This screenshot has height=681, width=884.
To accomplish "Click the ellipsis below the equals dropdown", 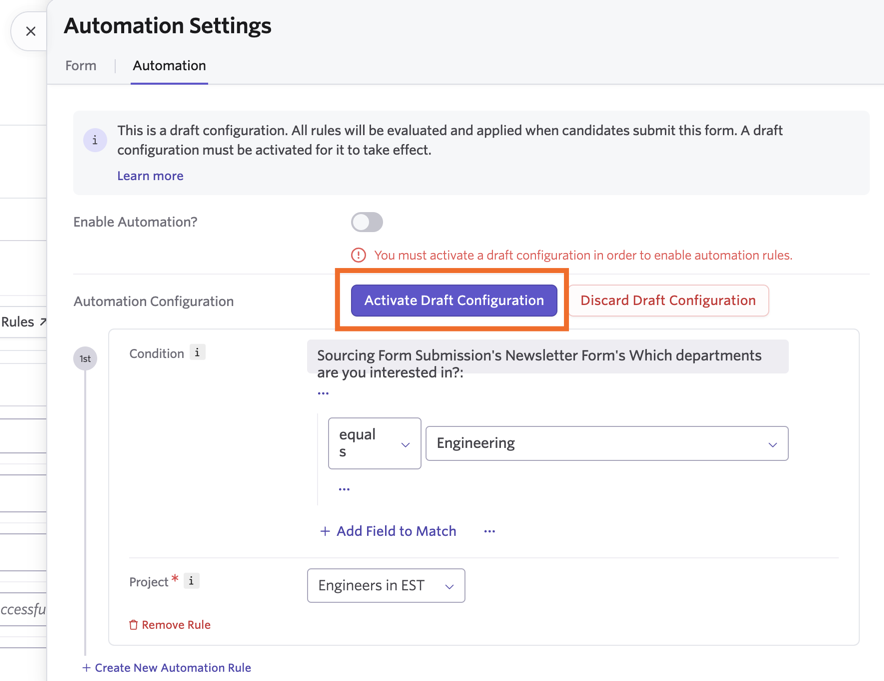I will point(344,489).
